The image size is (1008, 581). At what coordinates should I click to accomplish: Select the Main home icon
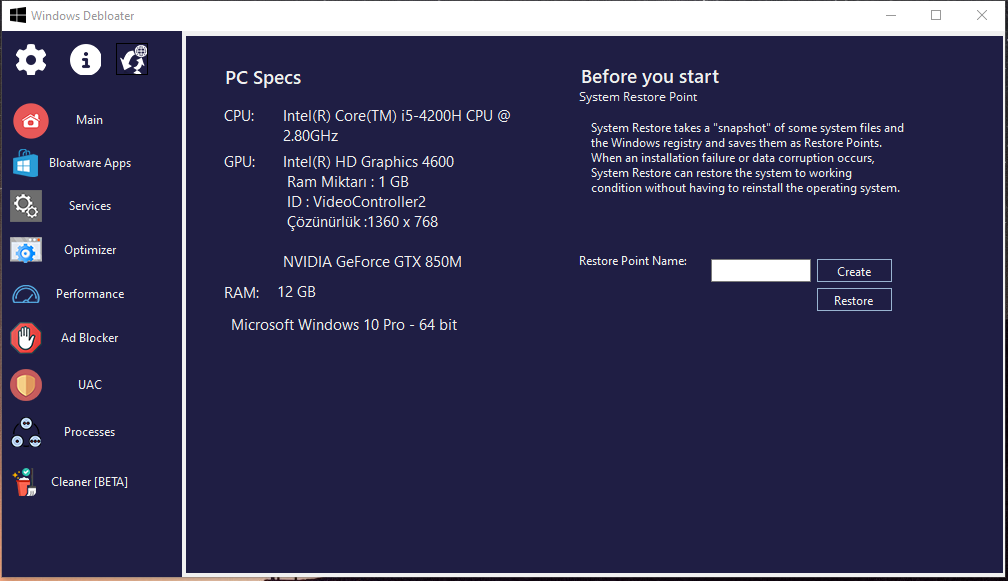point(31,119)
